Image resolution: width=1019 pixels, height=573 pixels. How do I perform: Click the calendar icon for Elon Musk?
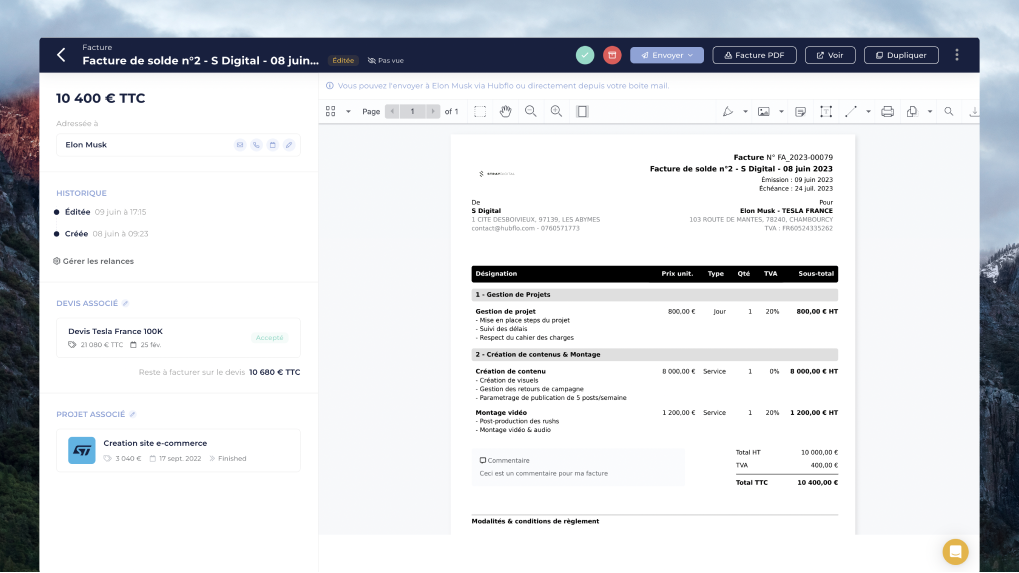click(x=272, y=145)
